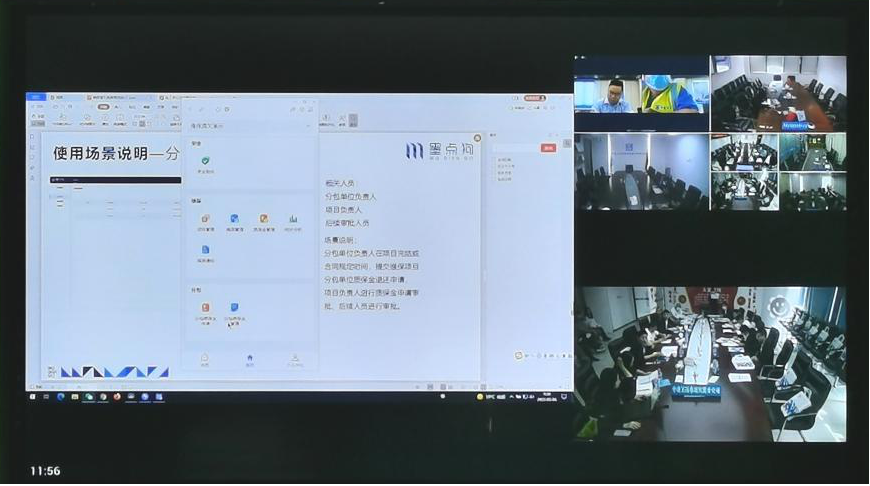Click the round orange icon beside the logo
The image size is (870, 486).
(477, 138)
